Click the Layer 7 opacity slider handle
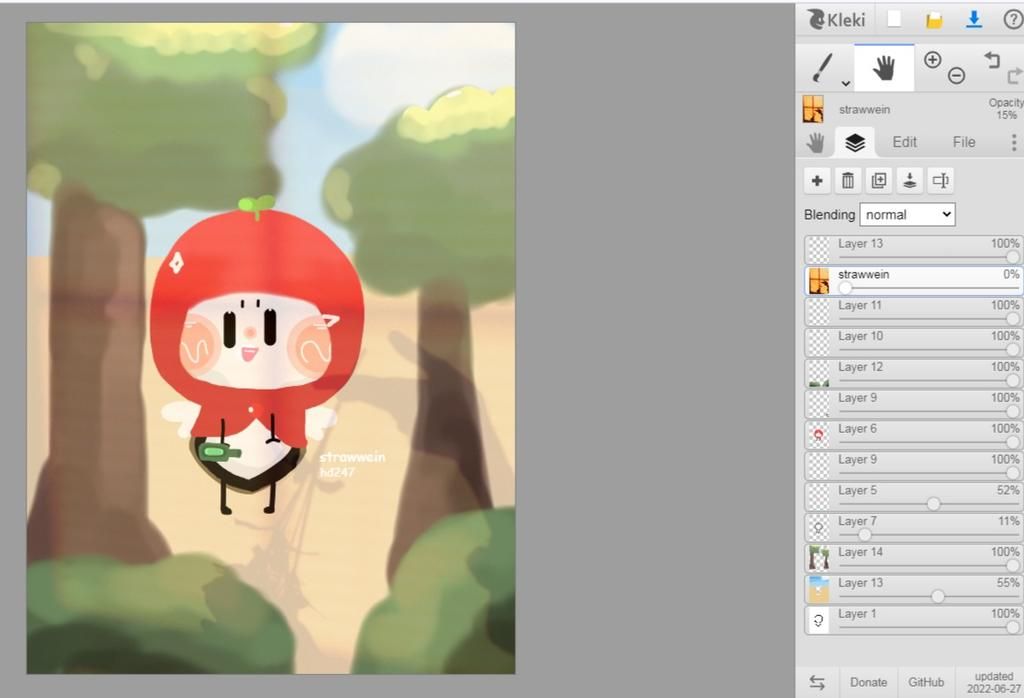 coord(864,535)
